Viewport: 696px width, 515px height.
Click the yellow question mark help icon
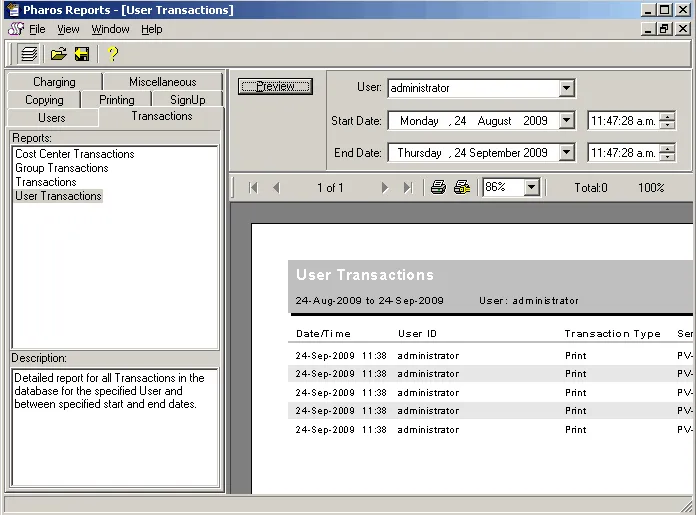(x=113, y=54)
